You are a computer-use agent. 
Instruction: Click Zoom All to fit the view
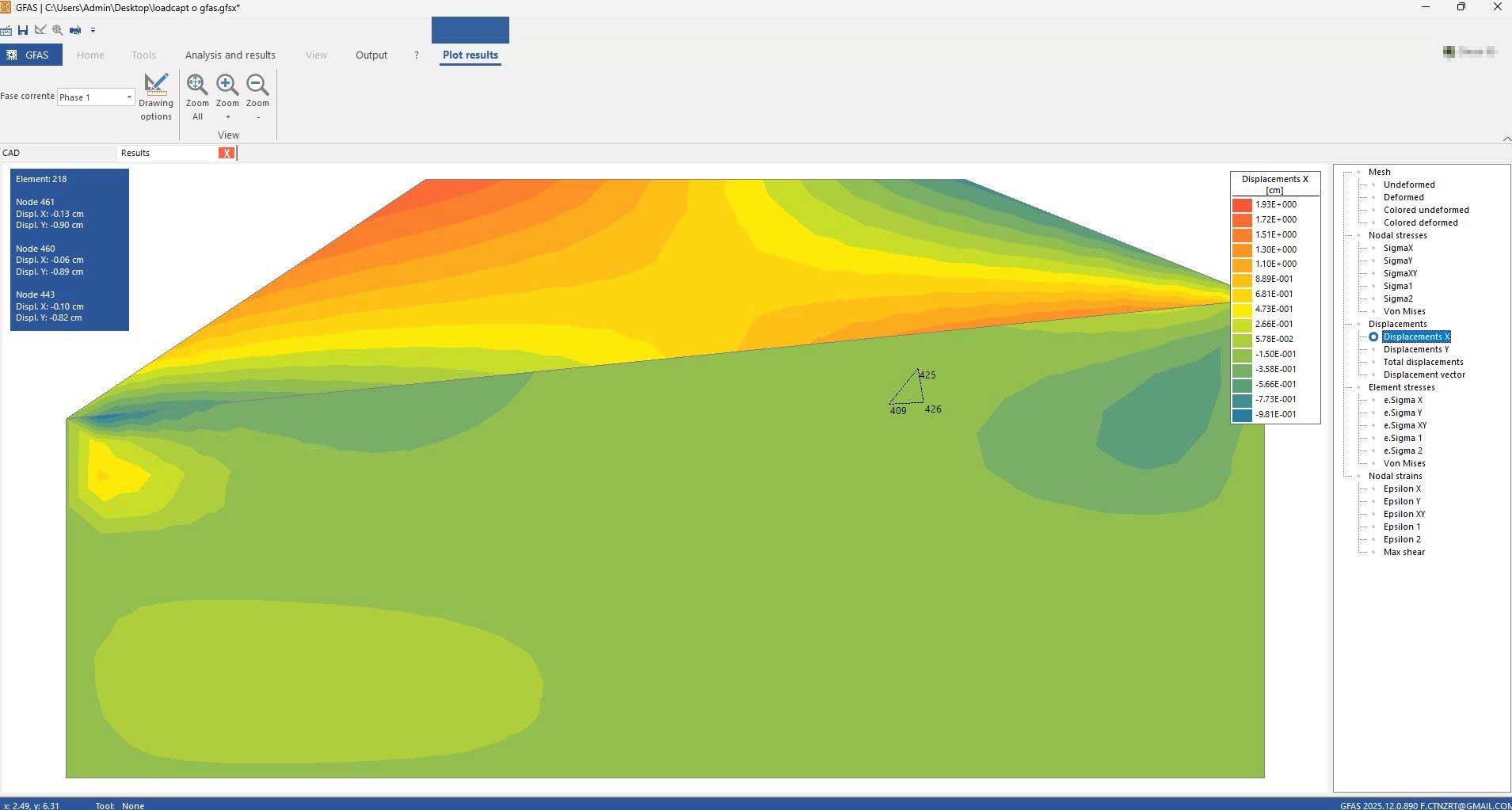[197, 97]
